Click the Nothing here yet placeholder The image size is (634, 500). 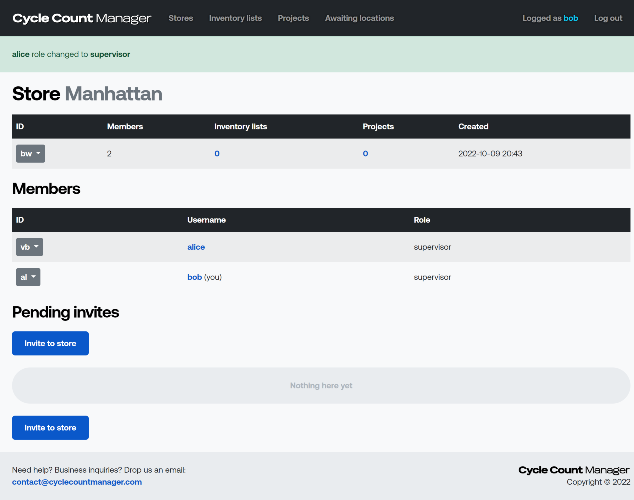(321, 386)
